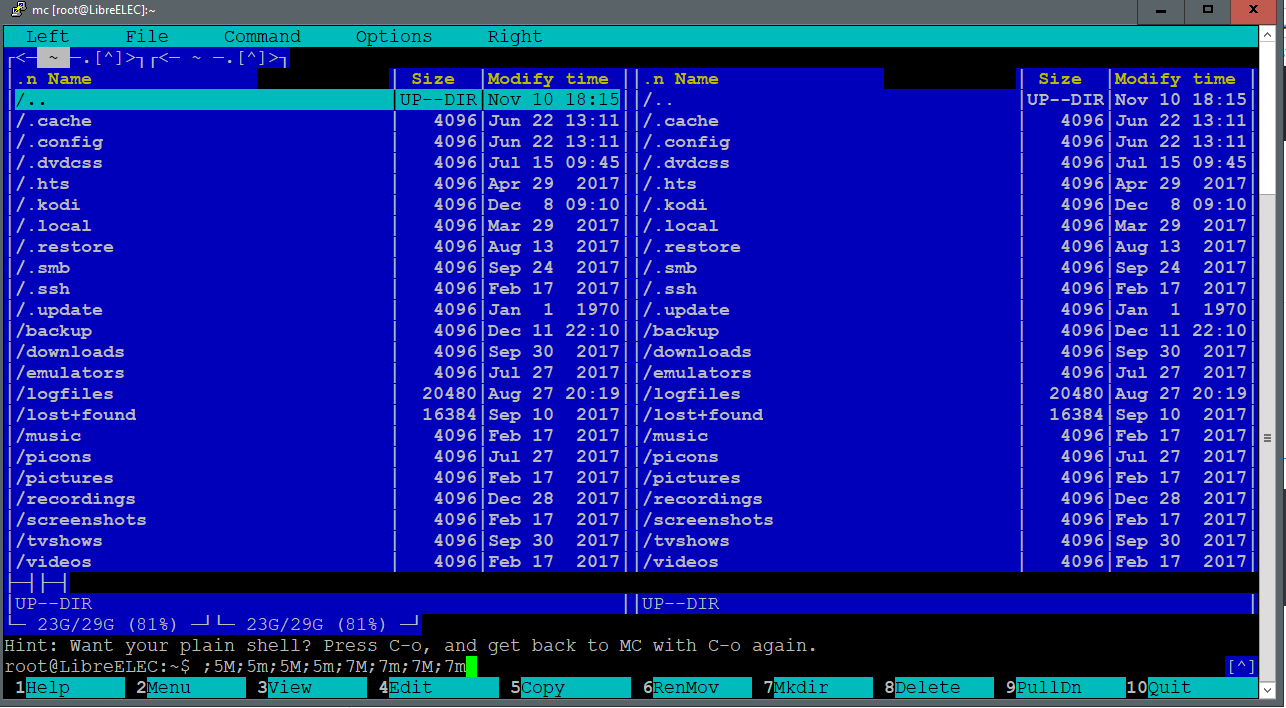Click the second panel's '>' history forward arrow
The image size is (1286, 708).
click(273, 58)
